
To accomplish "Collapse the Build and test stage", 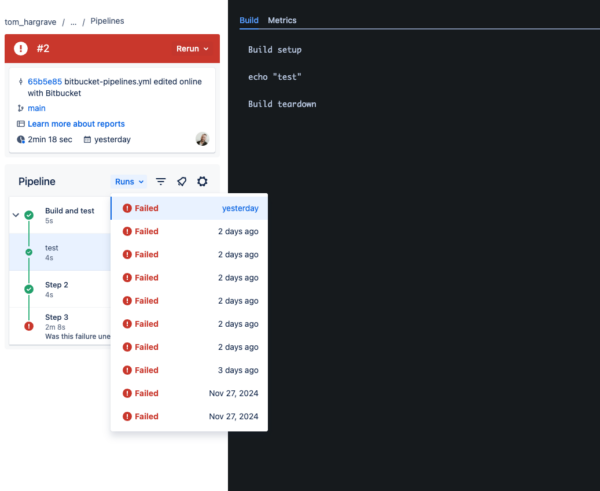I will coord(15,215).
